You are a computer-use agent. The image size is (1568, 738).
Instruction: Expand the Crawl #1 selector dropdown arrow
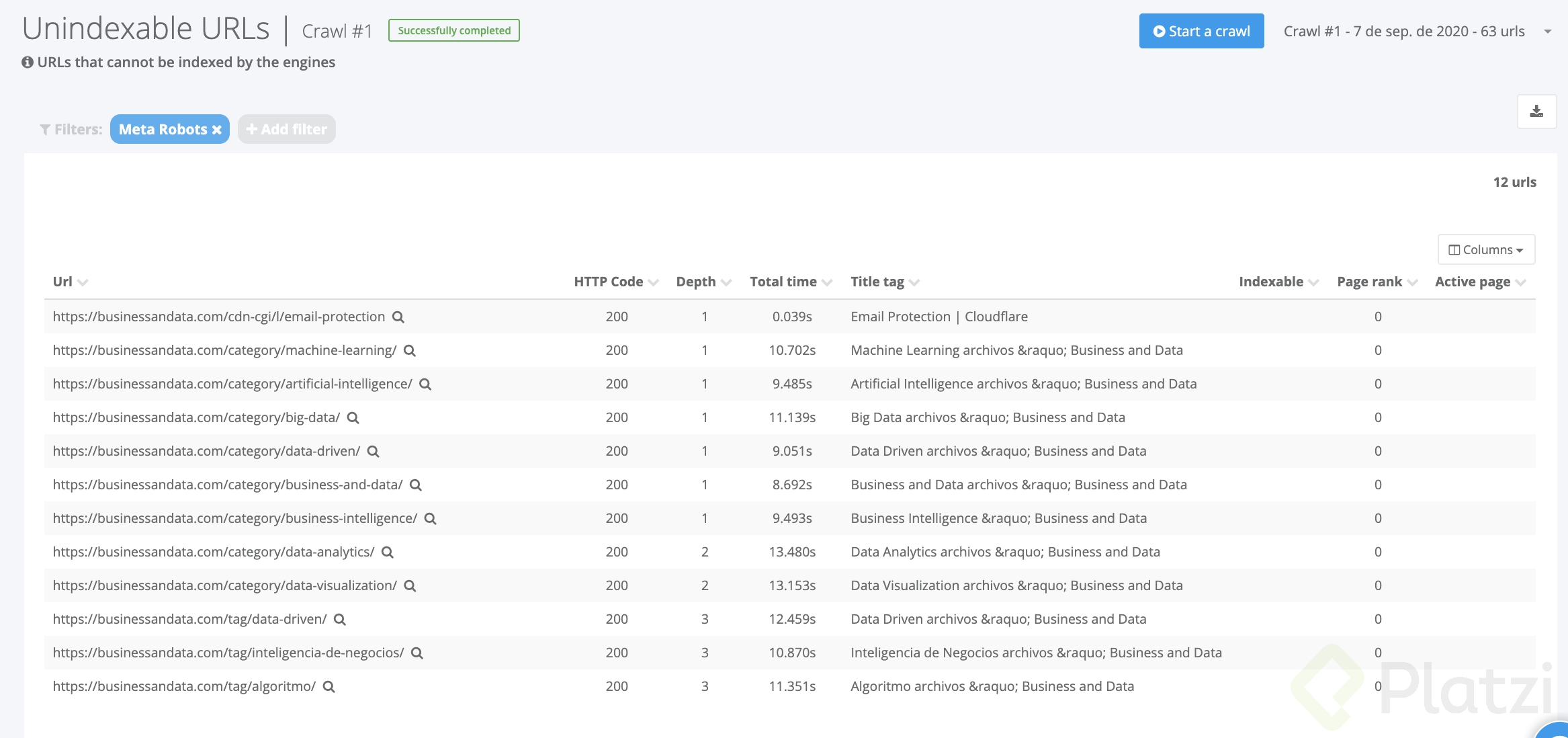pyautogui.click(x=1548, y=32)
